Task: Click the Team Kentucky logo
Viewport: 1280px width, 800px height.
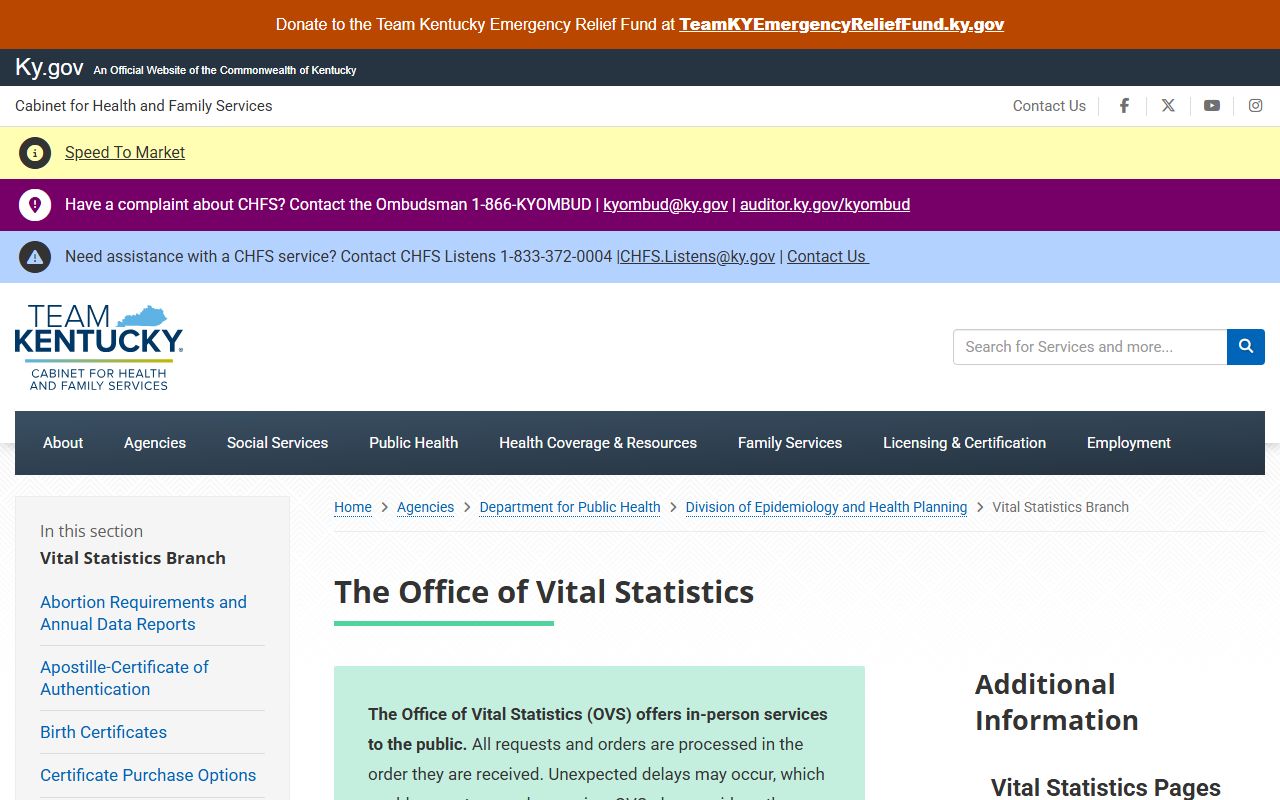Action: coord(99,347)
